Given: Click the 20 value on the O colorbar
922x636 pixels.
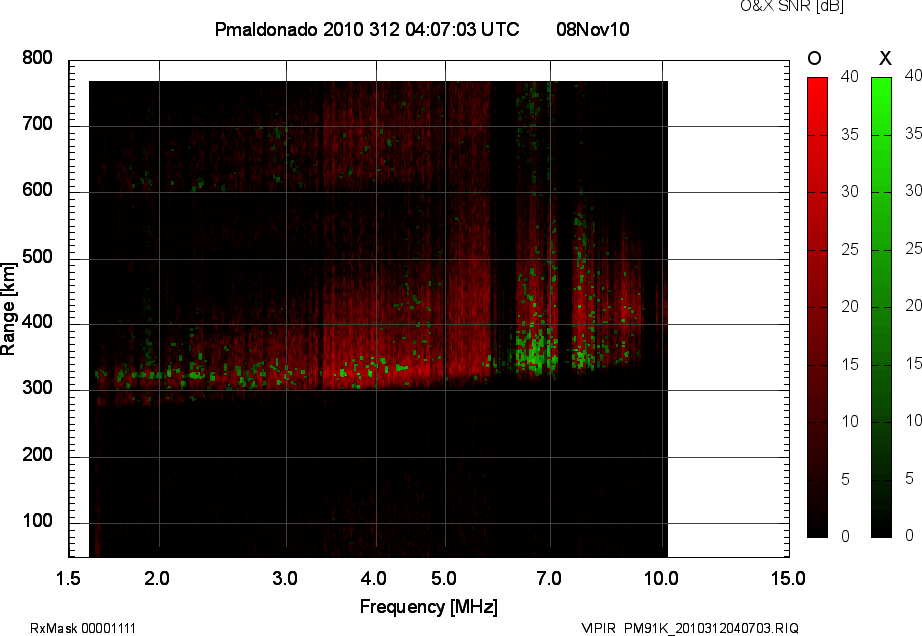Looking at the screenshot, I should coord(850,306).
